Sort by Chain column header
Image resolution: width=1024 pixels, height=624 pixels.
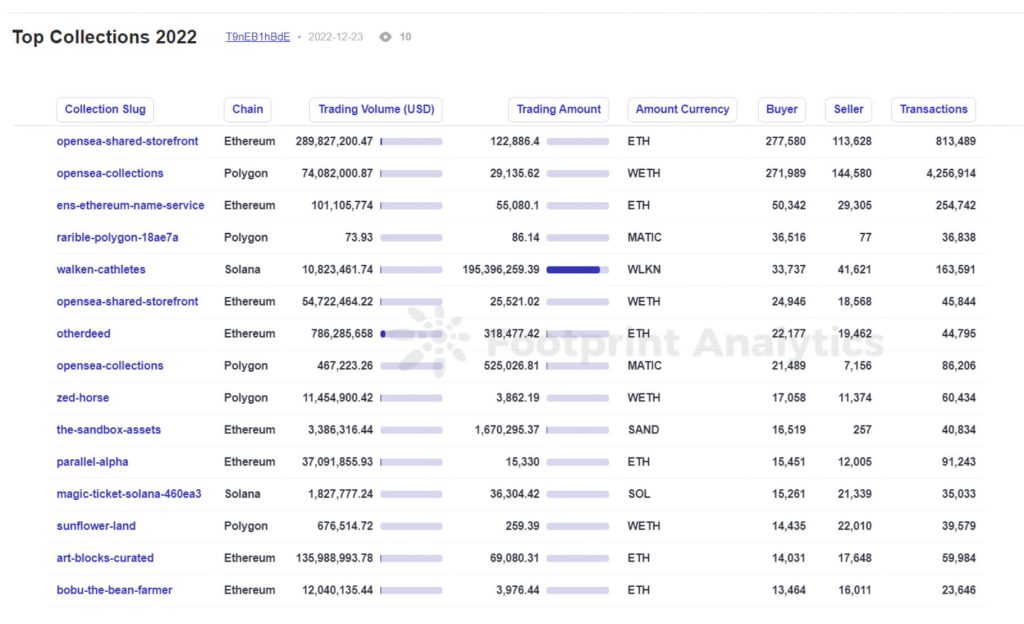[247, 110]
